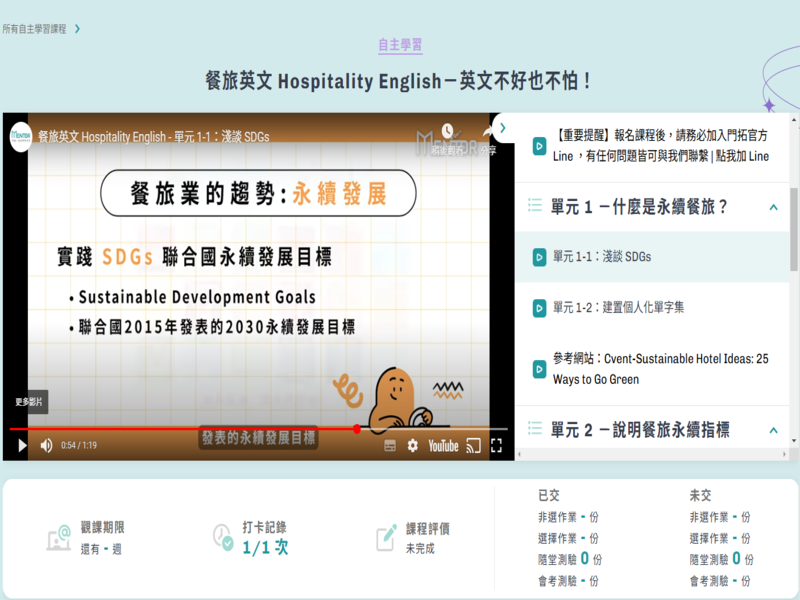Open video settings gear
The height and width of the screenshot is (600, 800).
pyautogui.click(x=413, y=446)
